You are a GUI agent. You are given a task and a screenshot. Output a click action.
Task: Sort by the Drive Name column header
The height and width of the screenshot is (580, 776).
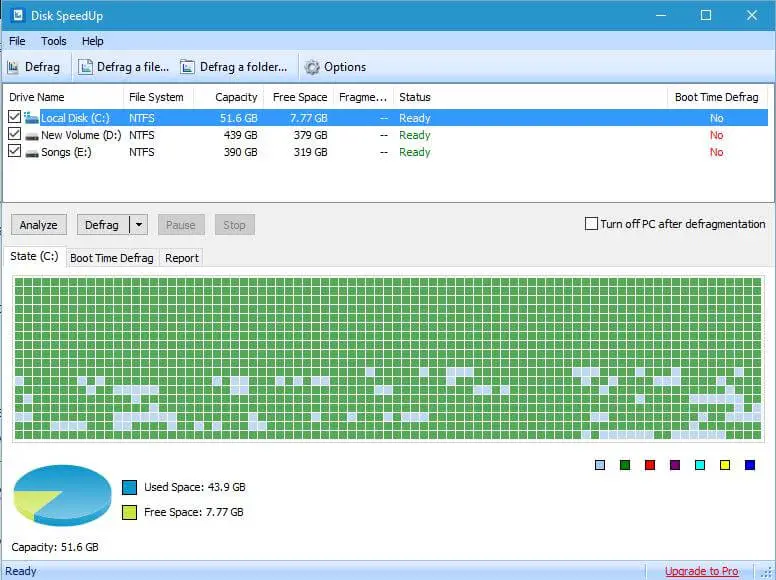63,97
